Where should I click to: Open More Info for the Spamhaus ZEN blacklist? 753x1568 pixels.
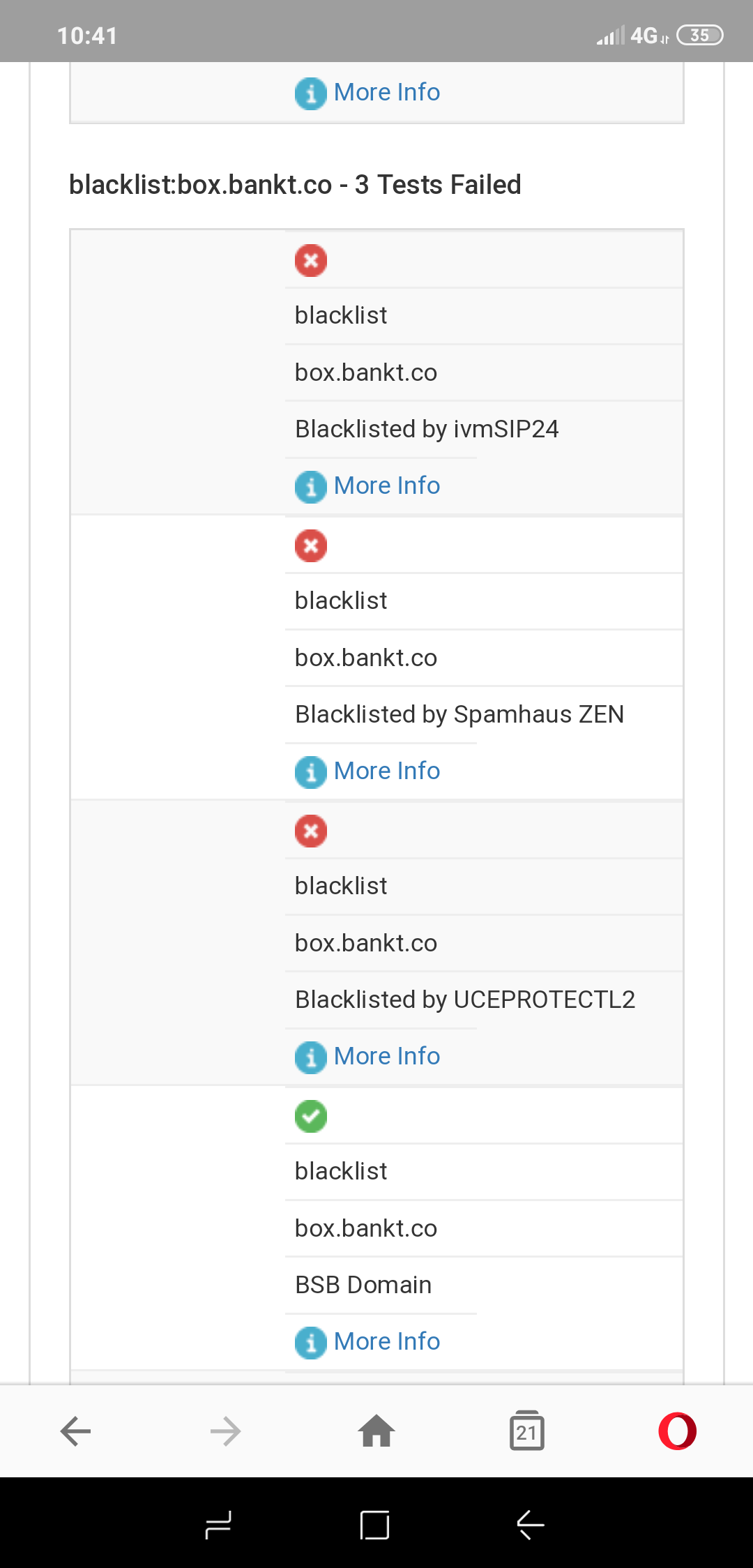coord(386,771)
